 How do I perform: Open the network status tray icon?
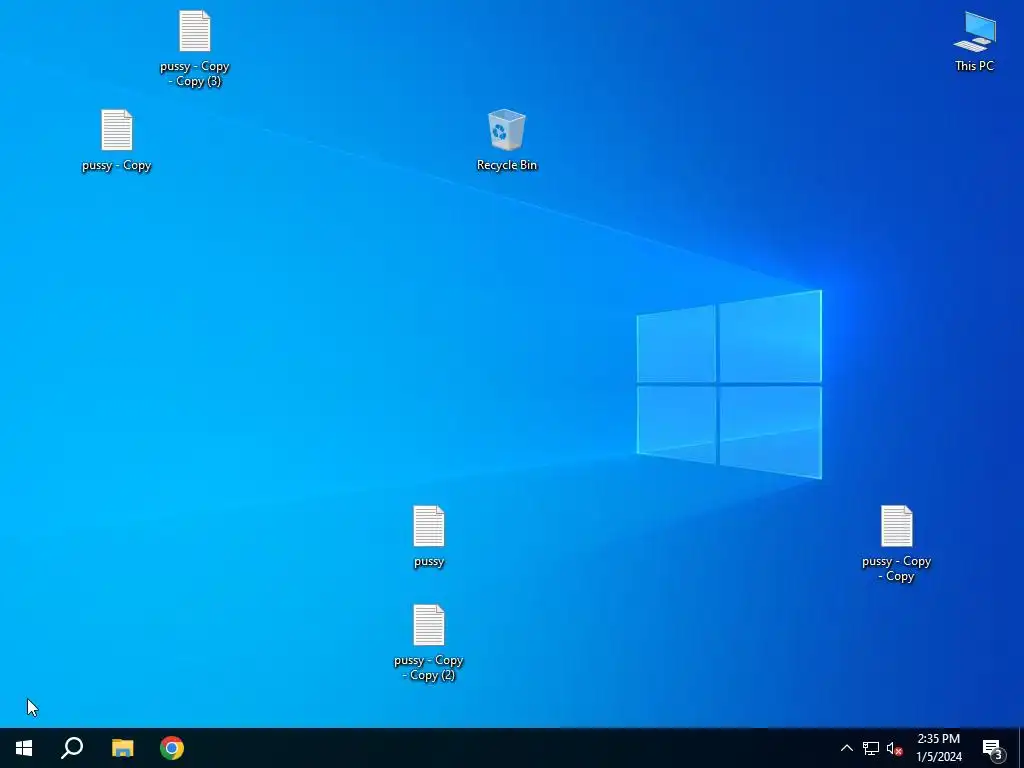click(871, 748)
